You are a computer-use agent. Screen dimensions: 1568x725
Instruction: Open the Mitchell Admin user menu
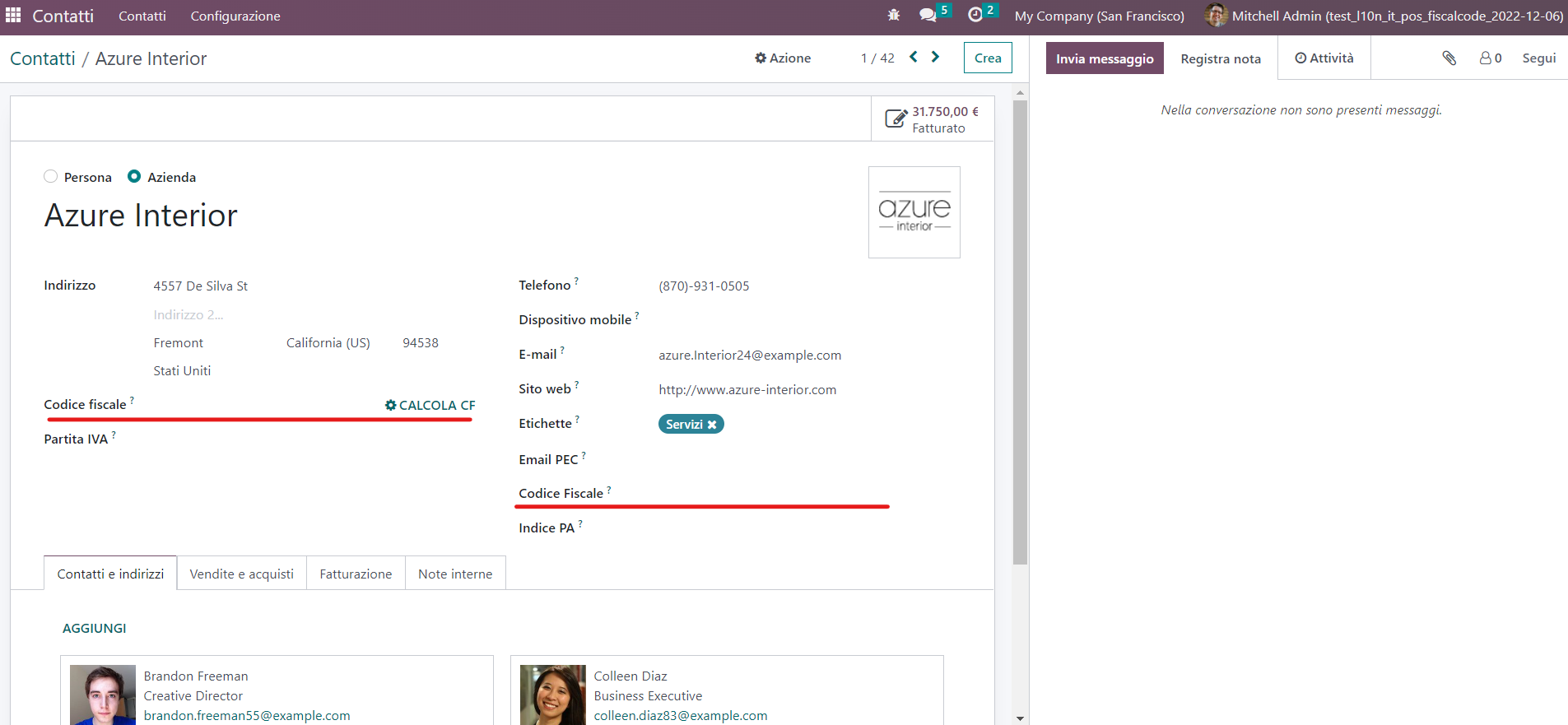tap(1384, 16)
